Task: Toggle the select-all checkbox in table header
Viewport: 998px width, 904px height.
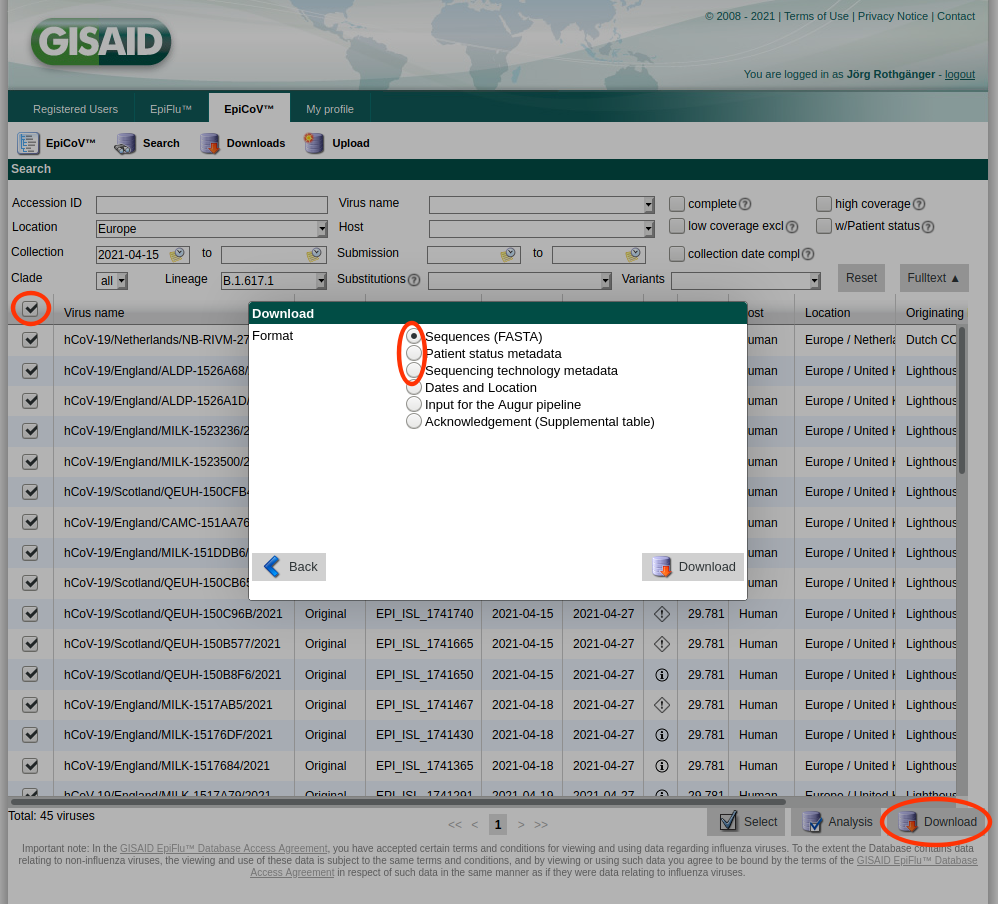Action: (31, 310)
